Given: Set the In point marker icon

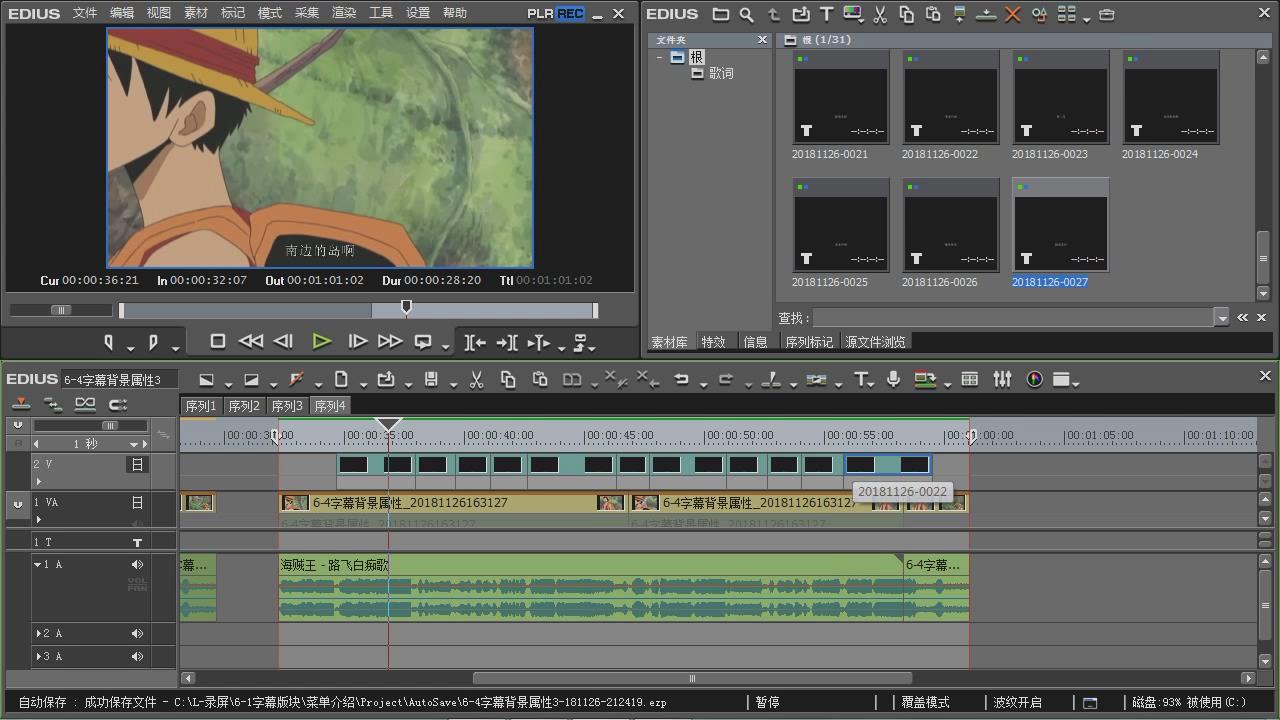Looking at the screenshot, I should click(109, 342).
